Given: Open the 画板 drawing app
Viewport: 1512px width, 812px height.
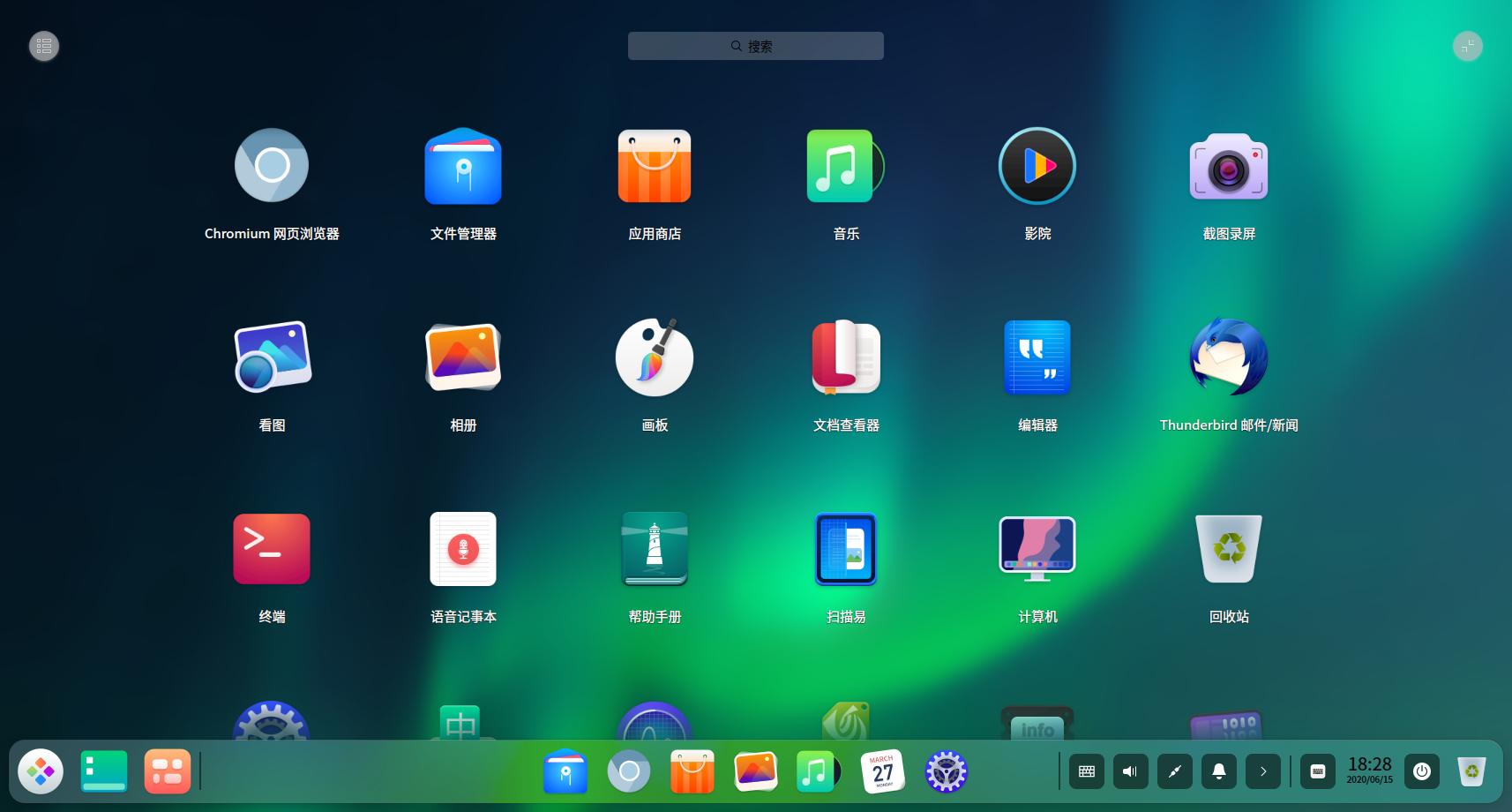Looking at the screenshot, I should tap(654, 357).
